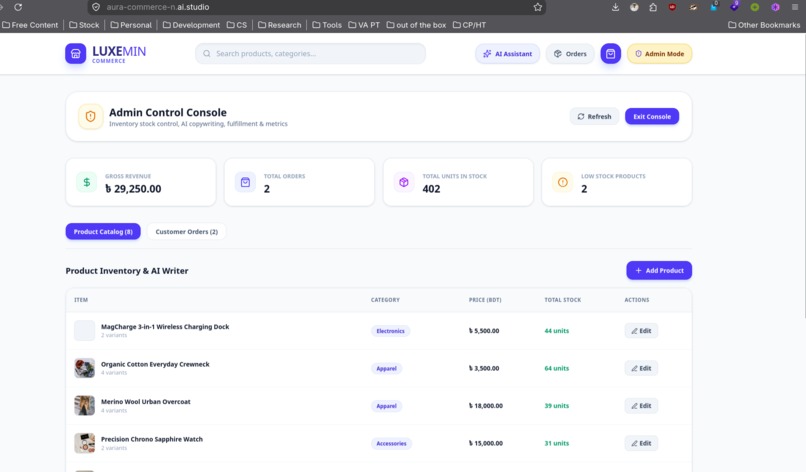Open the shopping cart icon button

coord(610,53)
